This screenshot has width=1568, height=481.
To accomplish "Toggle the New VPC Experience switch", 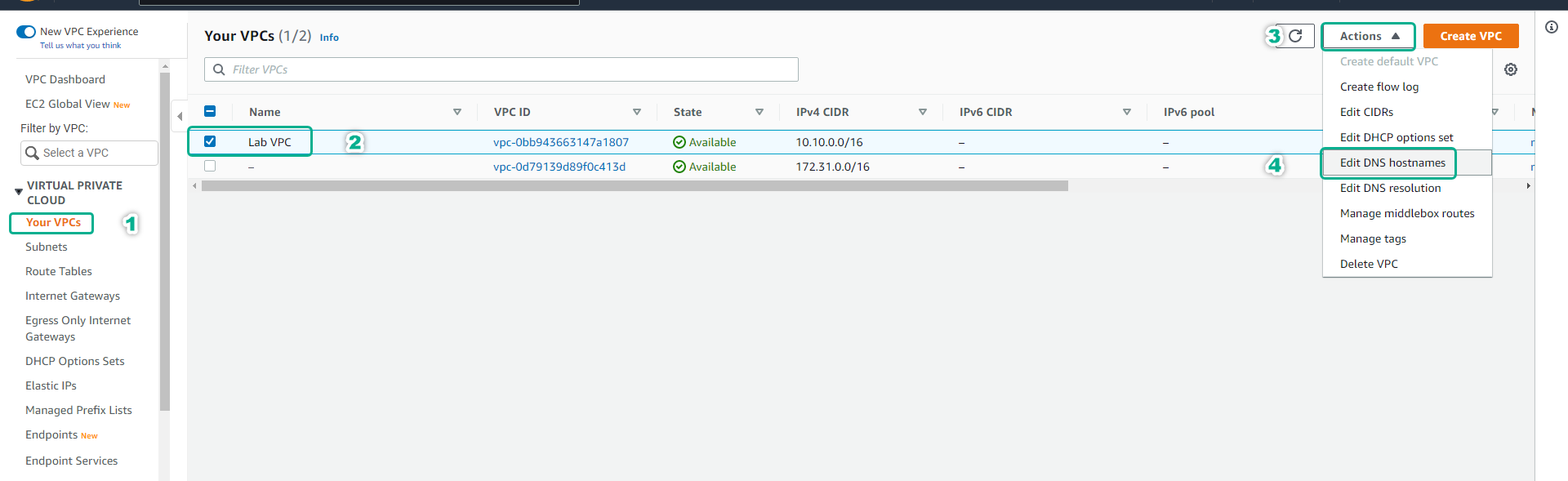I will tap(26, 32).
